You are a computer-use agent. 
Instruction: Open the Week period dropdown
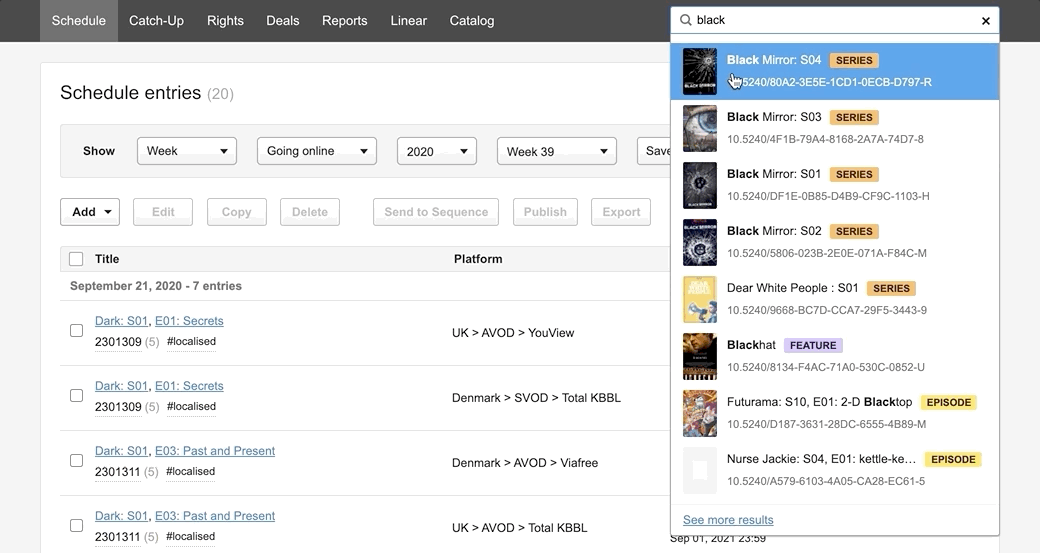187,151
